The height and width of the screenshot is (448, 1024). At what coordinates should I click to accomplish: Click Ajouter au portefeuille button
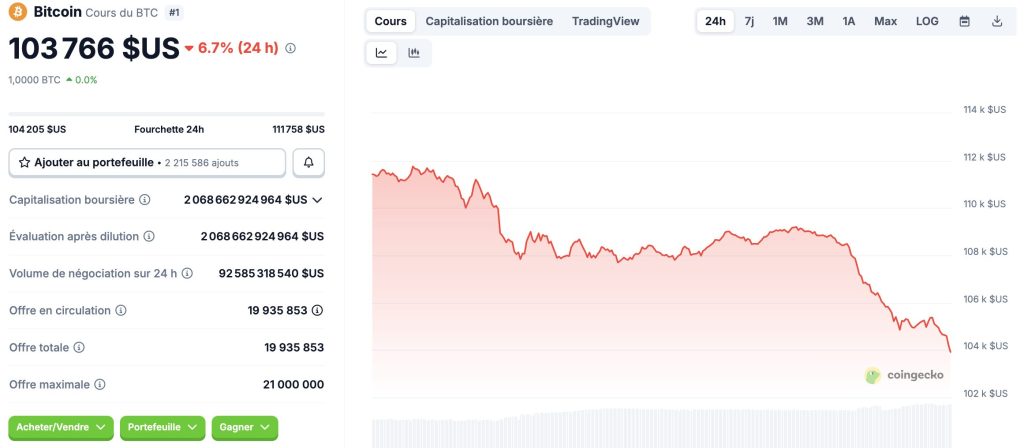coord(147,162)
